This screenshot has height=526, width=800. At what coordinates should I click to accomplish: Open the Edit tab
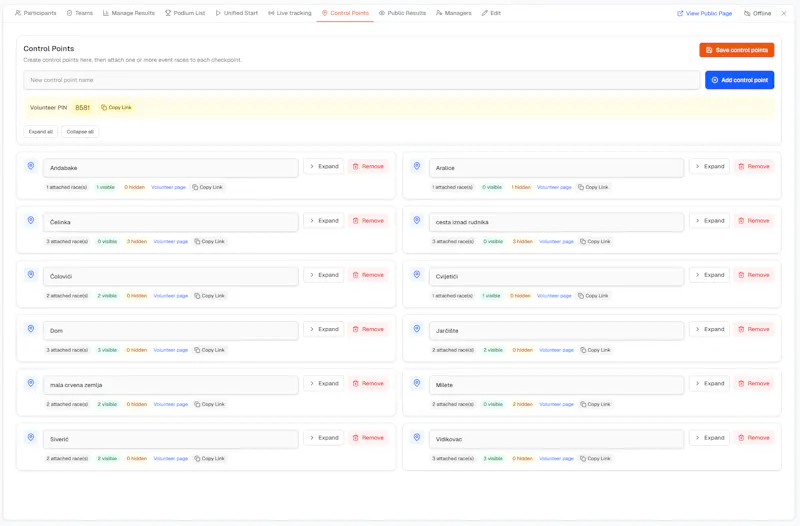tap(491, 13)
